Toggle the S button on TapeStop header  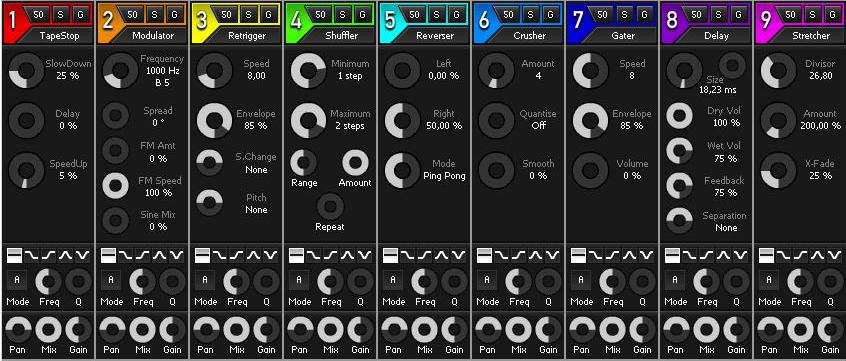(60, 15)
